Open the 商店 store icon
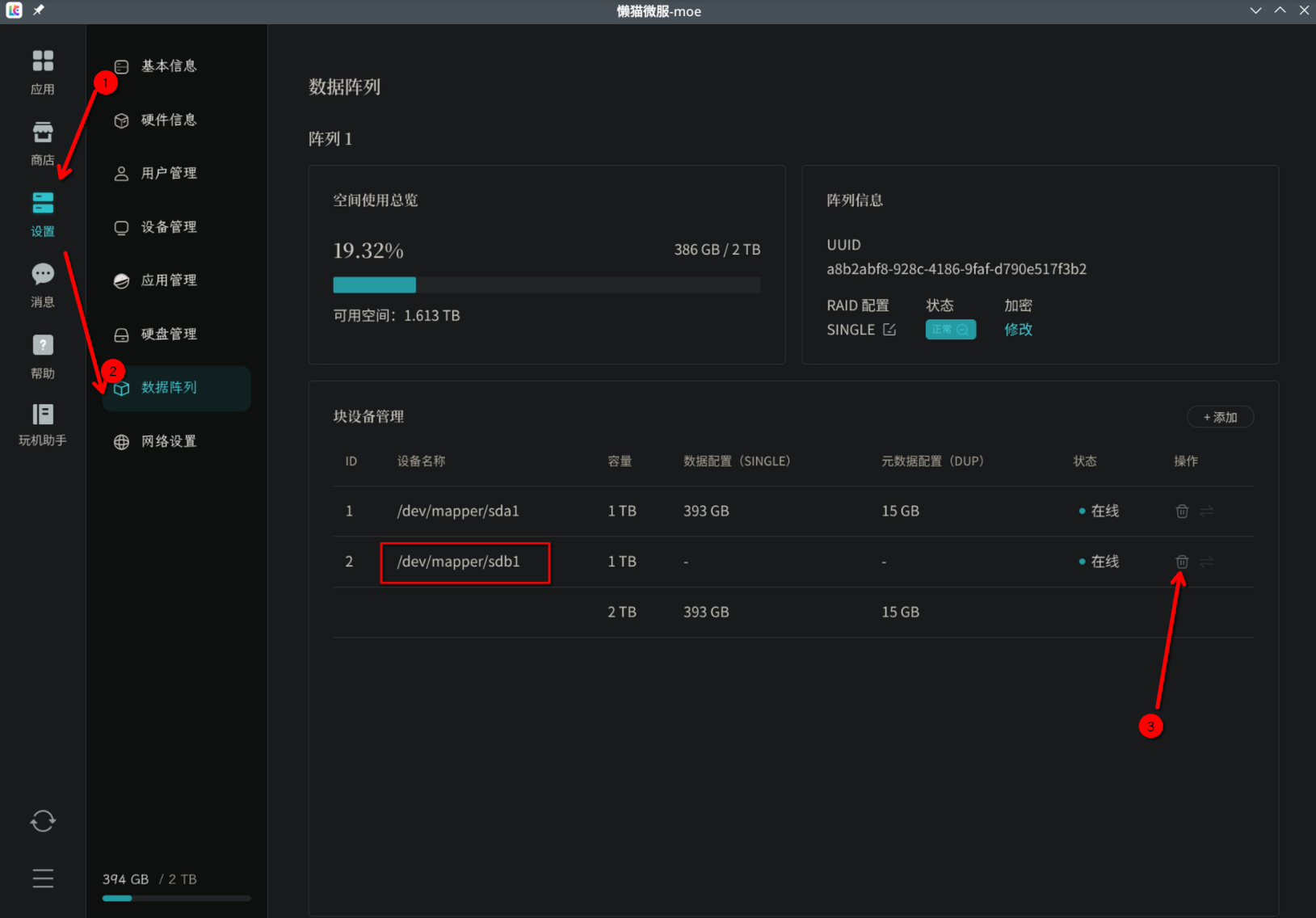1316x918 pixels. (x=43, y=143)
